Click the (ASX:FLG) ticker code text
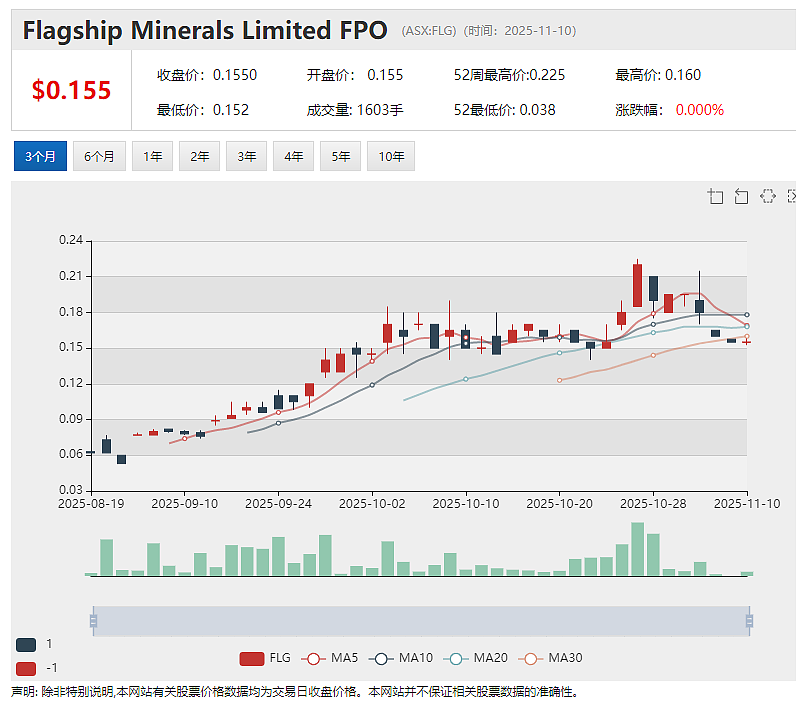The image size is (809, 711). (429, 31)
